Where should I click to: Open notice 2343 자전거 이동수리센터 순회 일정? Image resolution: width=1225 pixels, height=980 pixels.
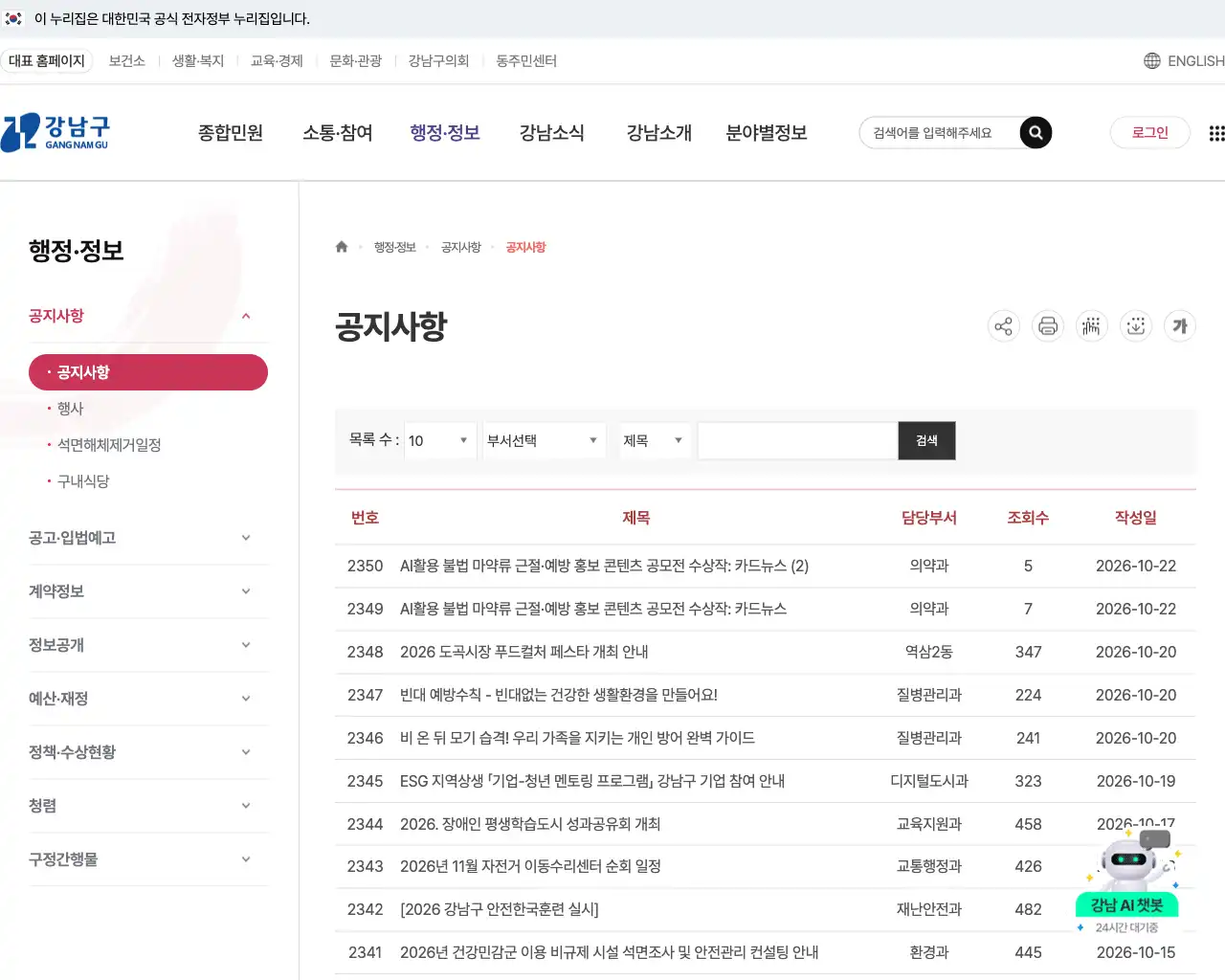[530, 866]
